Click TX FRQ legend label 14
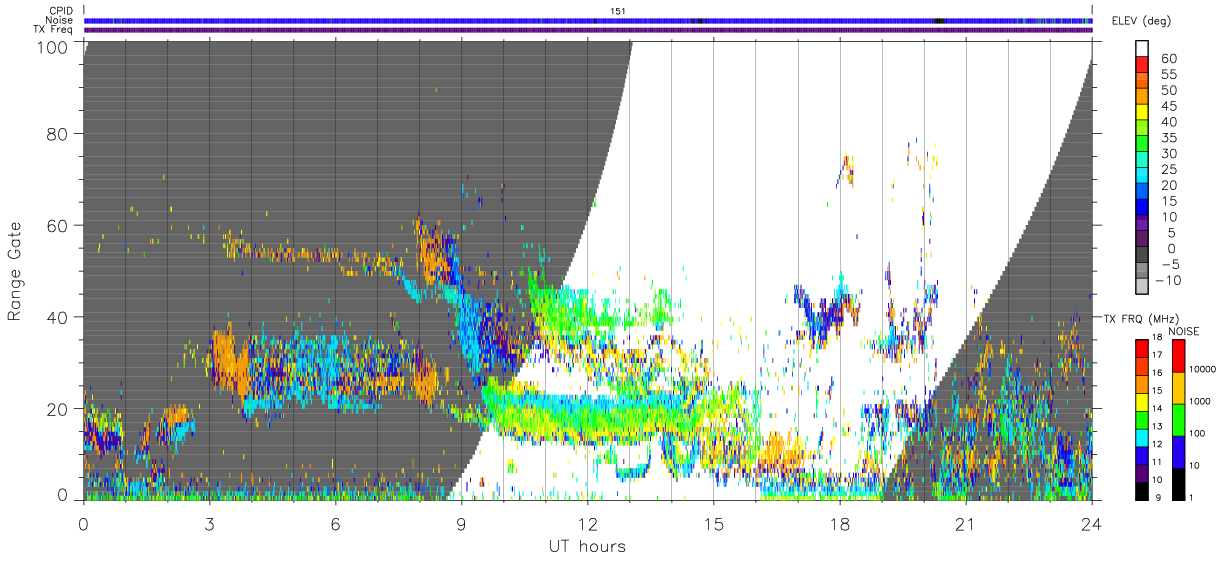Image resolution: width=1228 pixels, height=567 pixels. pos(1157,408)
